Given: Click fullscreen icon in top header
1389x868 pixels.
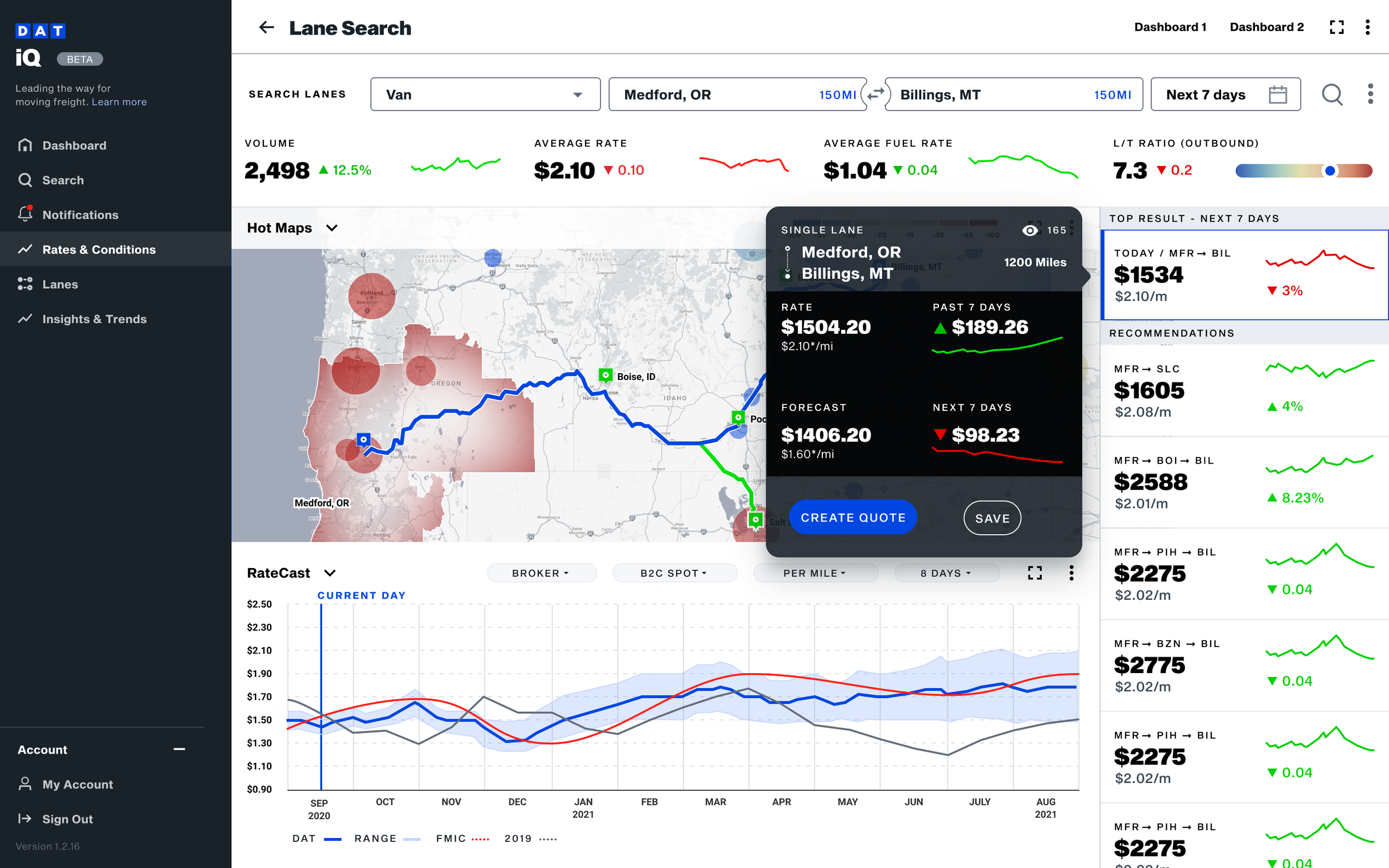Looking at the screenshot, I should [x=1336, y=27].
